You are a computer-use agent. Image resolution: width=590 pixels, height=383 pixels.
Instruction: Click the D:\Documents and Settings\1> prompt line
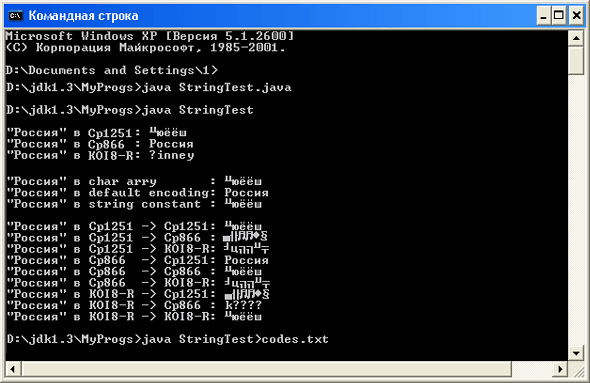point(112,70)
